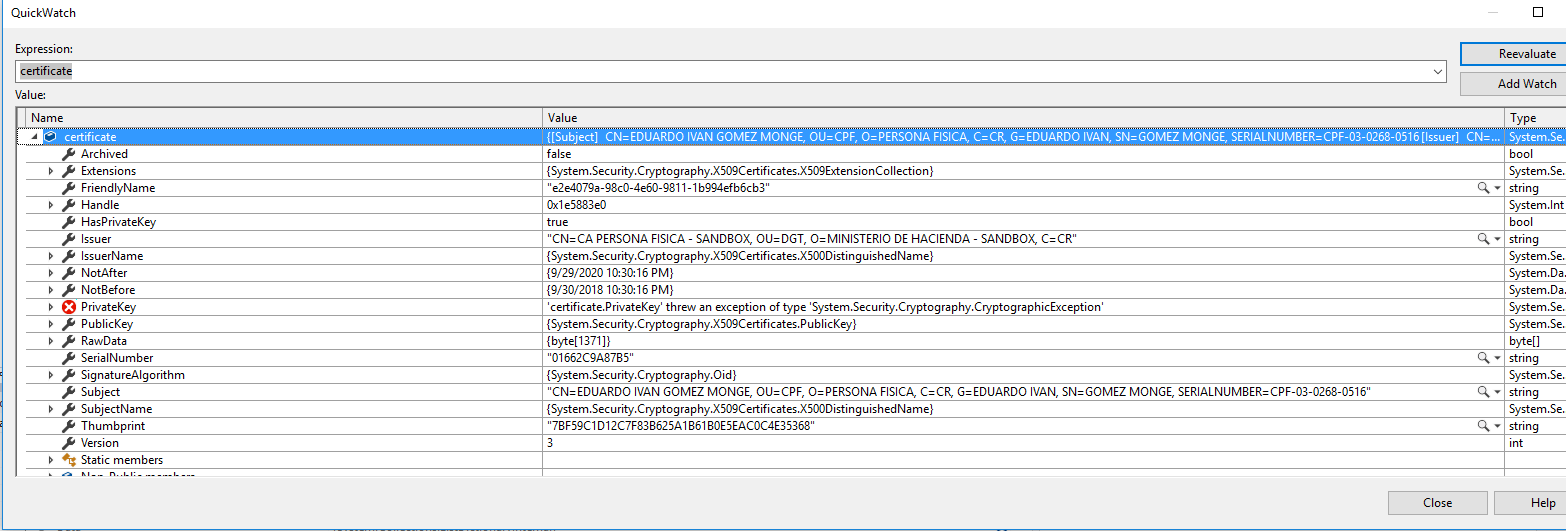Expand the Handle property
Image resolution: width=1566 pixels, height=531 pixels.
tap(51, 205)
